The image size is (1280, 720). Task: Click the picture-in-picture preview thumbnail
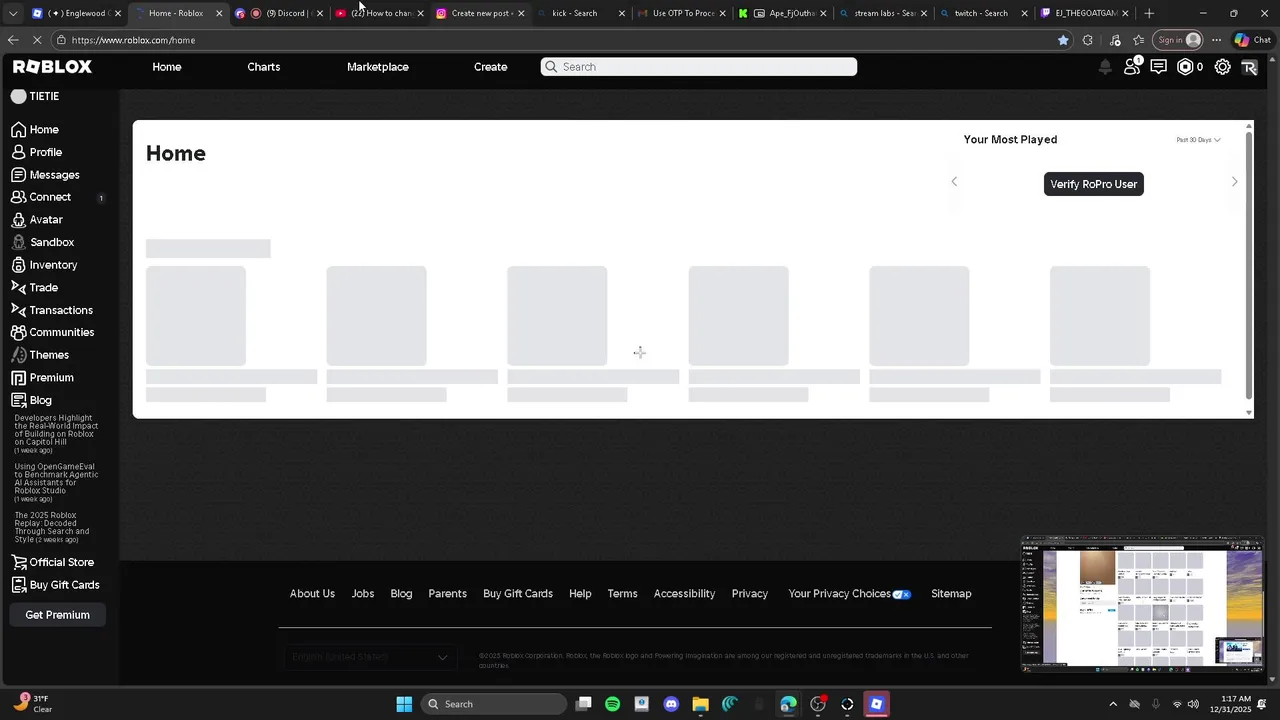1142,604
